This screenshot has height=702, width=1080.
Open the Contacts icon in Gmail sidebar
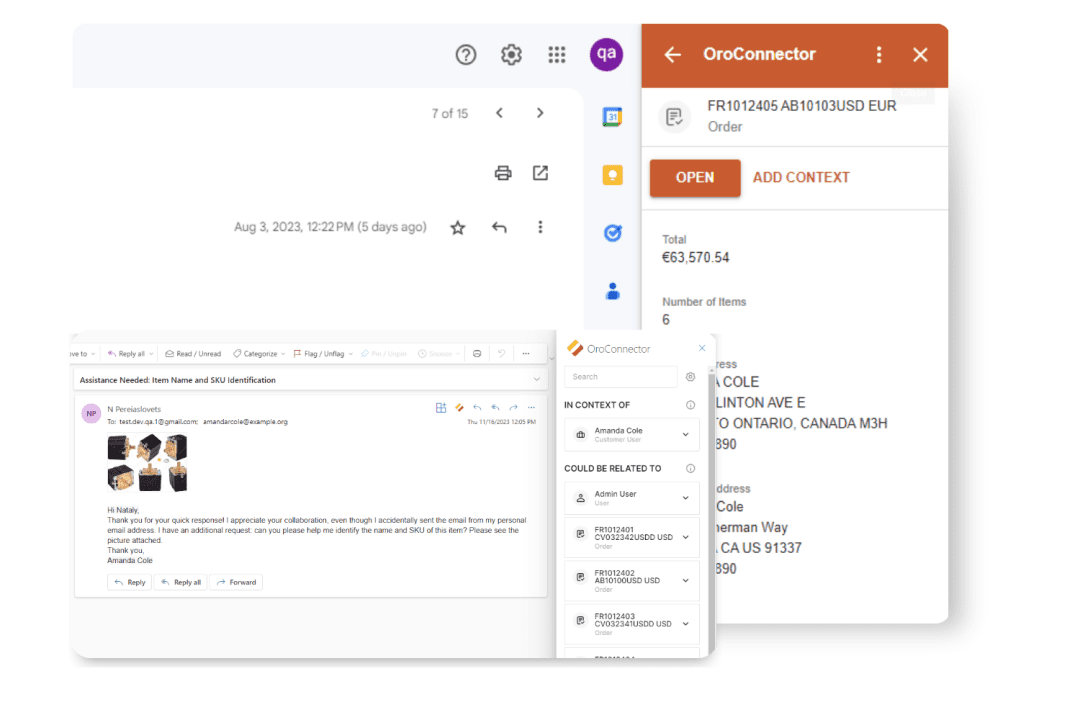pyautogui.click(x=612, y=291)
